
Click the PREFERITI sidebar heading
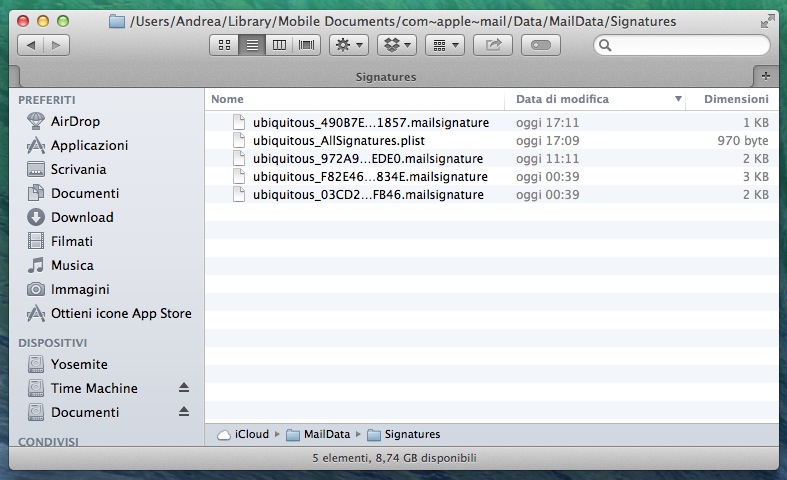(x=47, y=100)
